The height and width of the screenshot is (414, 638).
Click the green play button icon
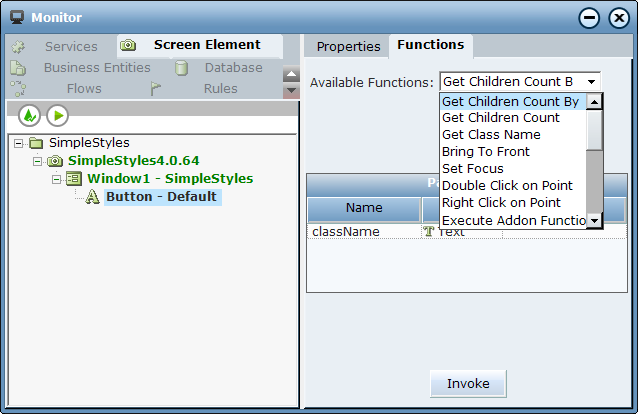click(58, 116)
